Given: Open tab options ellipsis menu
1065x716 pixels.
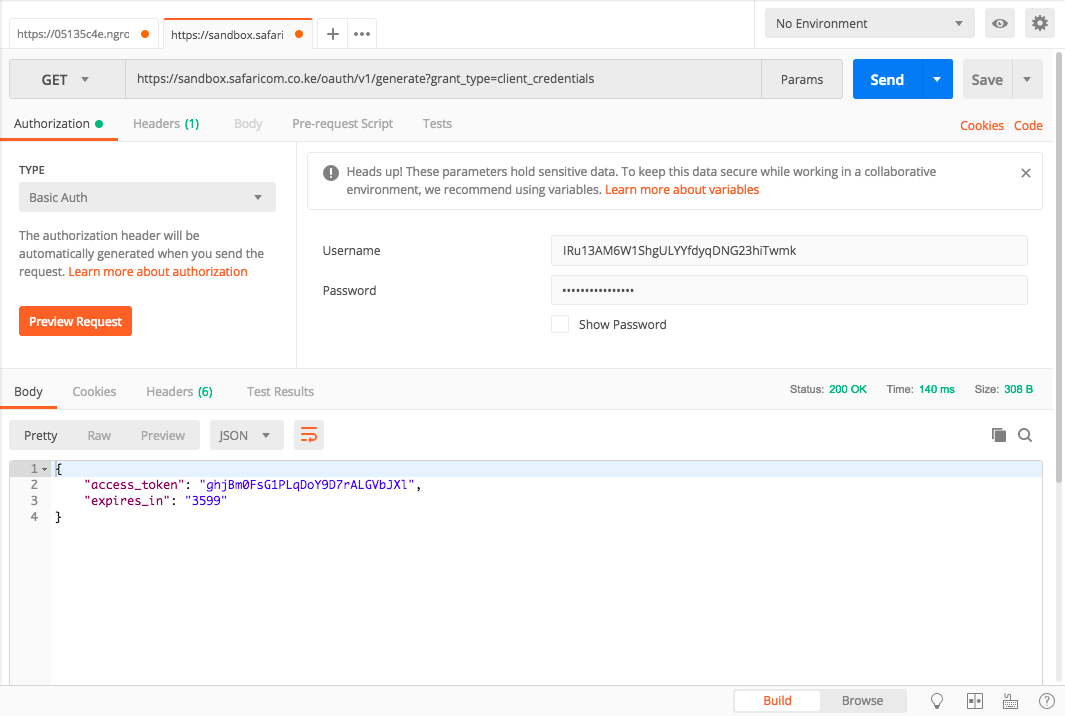Looking at the screenshot, I should 362,34.
